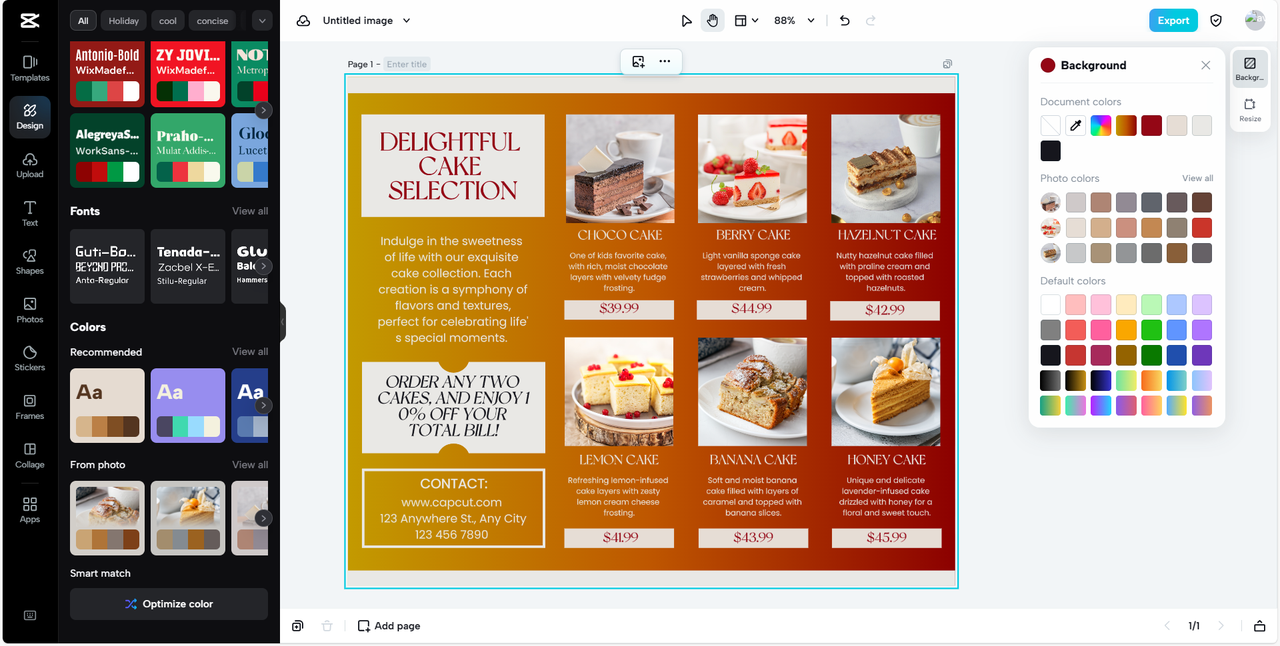1280x646 pixels.
Task: Open the Collage sidebar panel
Action: coord(30,455)
